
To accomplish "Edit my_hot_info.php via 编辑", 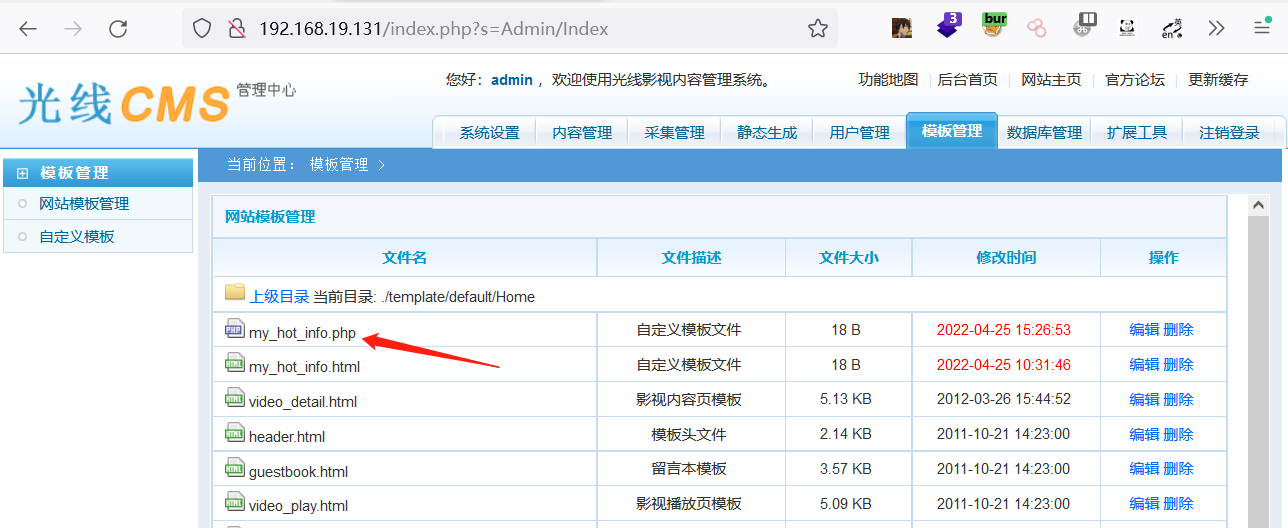I will pos(1144,330).
